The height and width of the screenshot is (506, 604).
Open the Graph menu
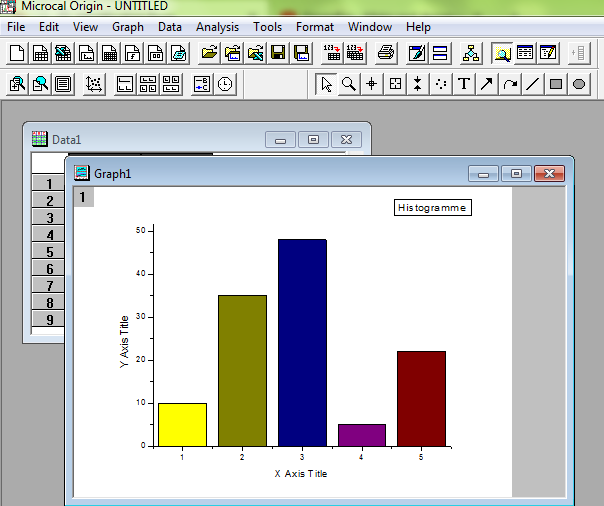pos(128,27)
